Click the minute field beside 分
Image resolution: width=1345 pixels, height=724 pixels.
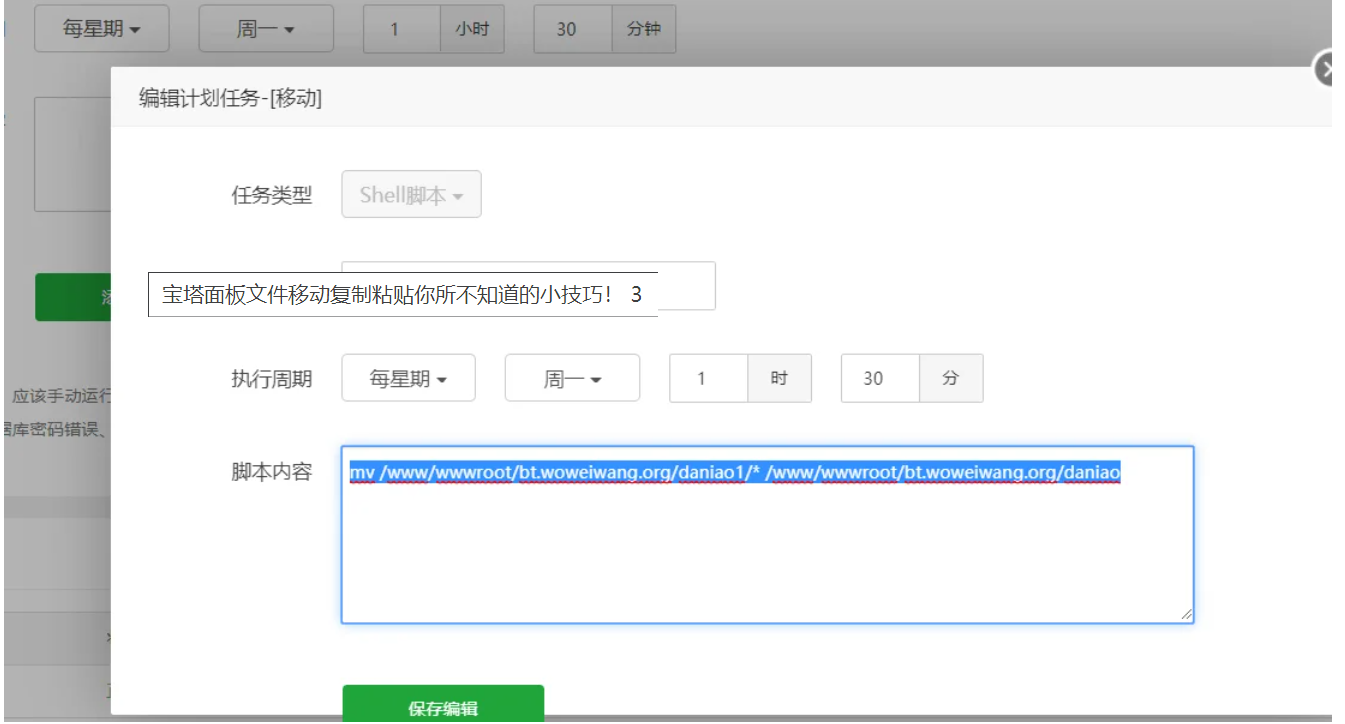[880, 379]
